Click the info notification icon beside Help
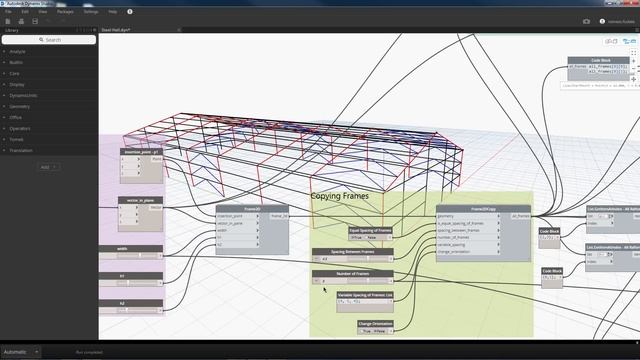The width and height of the screenshot is (640, 360). tap(130, 12)
